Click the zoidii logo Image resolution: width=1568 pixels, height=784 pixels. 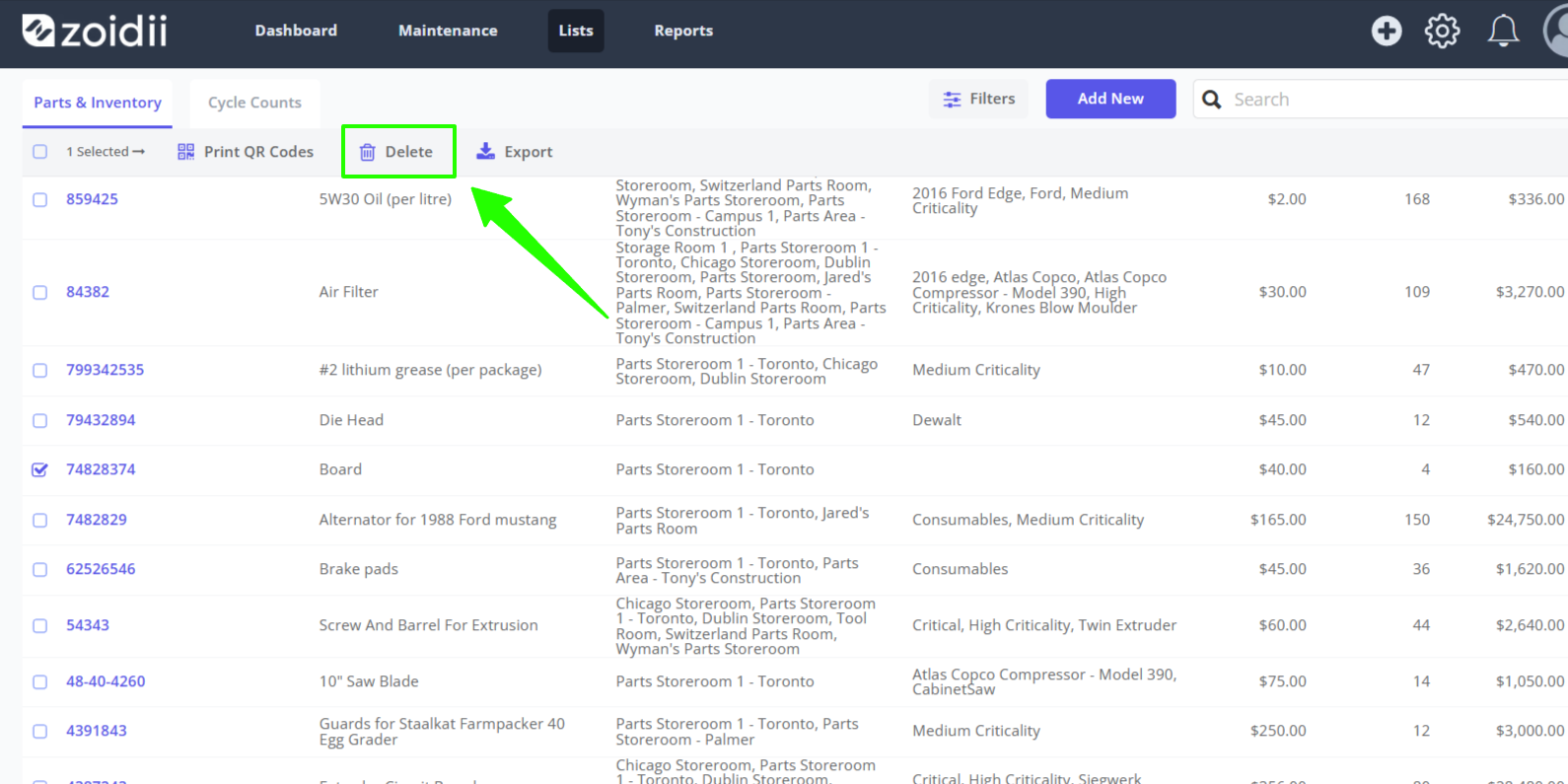tap(95, 31)
